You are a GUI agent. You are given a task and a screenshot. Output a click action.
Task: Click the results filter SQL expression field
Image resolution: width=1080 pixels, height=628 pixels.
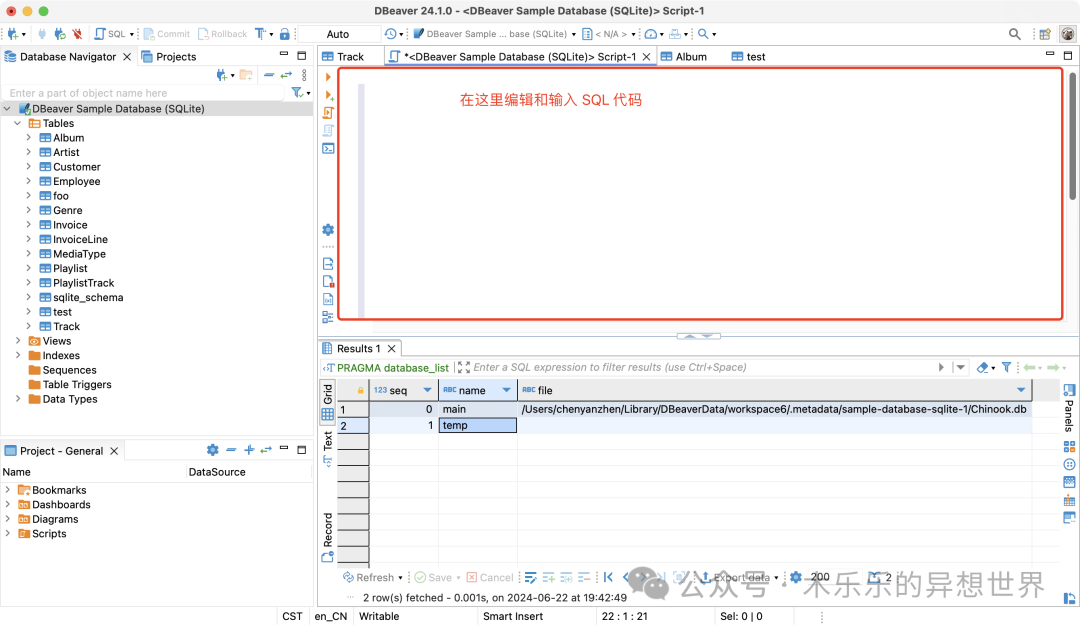(703, 368)
